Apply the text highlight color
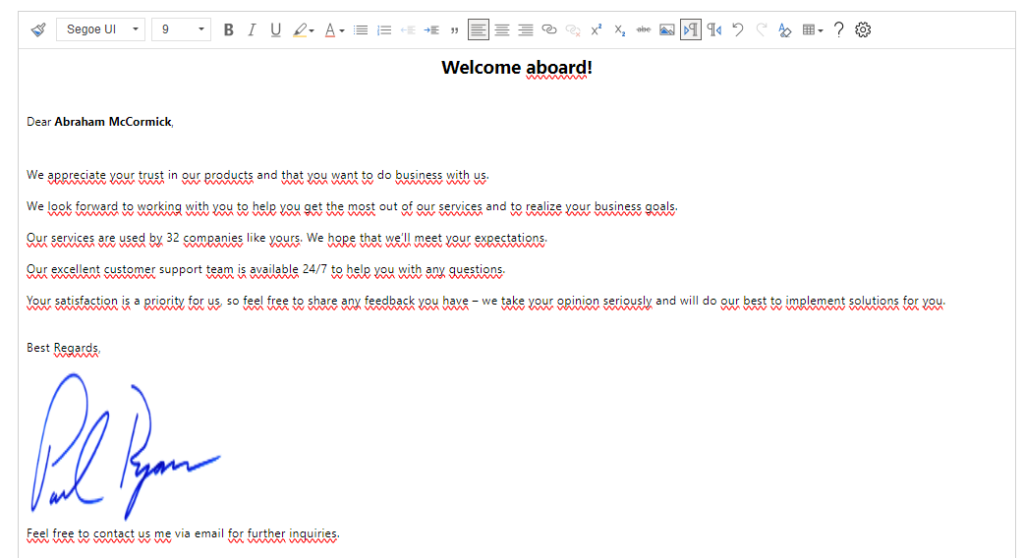The width and height of the screenshot is (1024, 558). [300, 30]
